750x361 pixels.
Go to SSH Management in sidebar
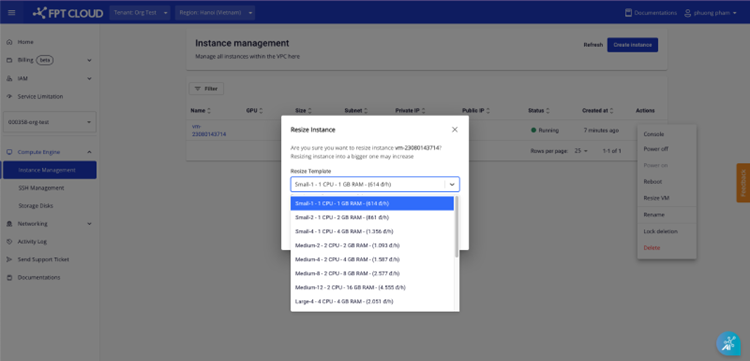(41, 188)
